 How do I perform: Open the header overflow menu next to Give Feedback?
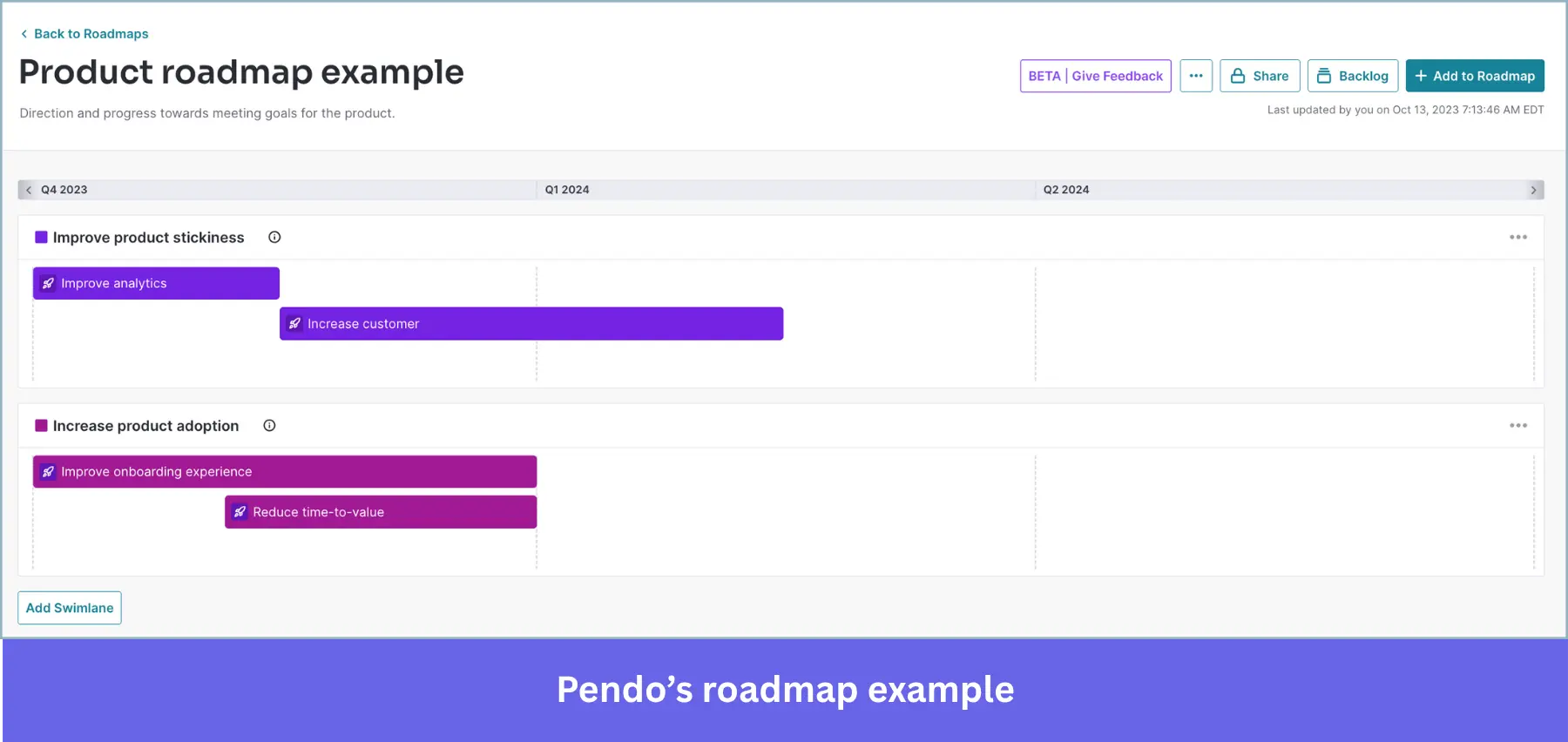(1196, 76)
